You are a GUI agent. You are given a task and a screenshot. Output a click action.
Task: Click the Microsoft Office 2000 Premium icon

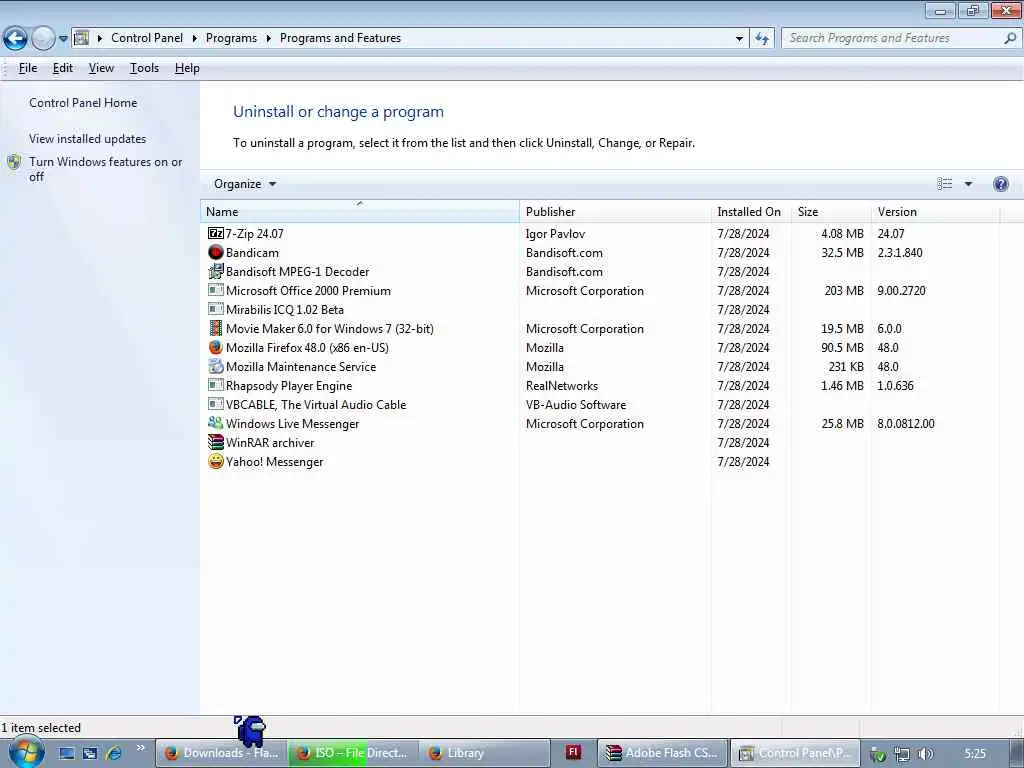216,290
